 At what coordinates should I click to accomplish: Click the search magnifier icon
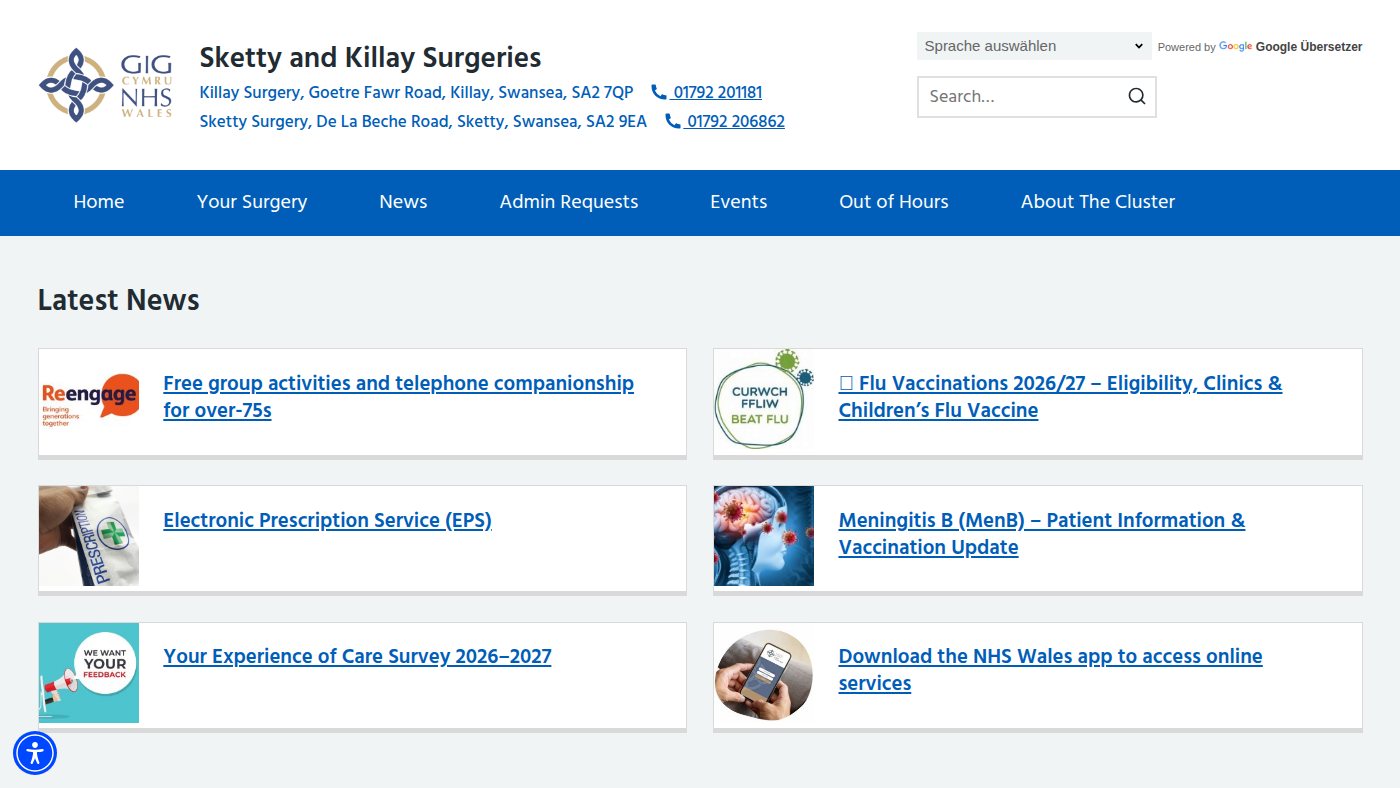[x=1137, y=97]
